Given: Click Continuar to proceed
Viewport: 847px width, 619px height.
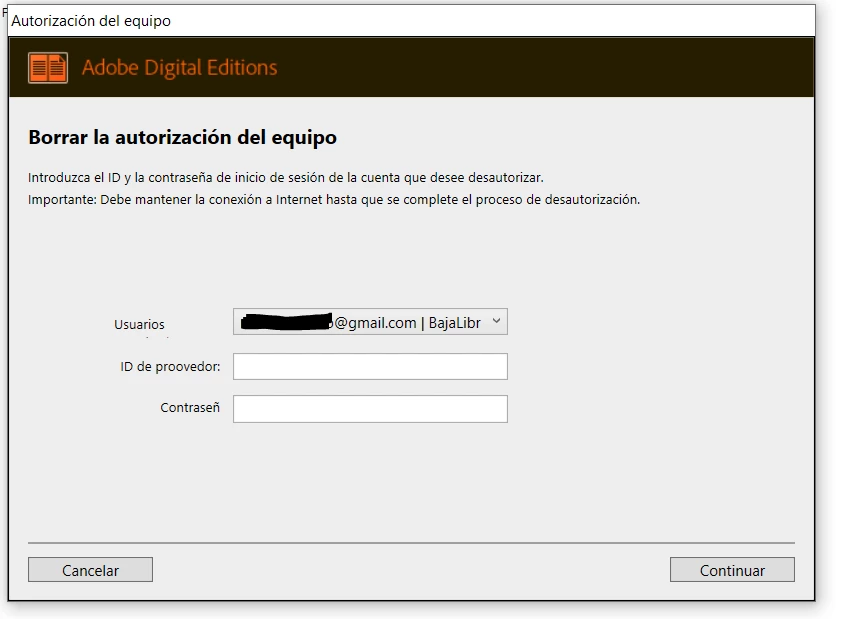Looking at the screenshot, I should click(x=732, y=570).
